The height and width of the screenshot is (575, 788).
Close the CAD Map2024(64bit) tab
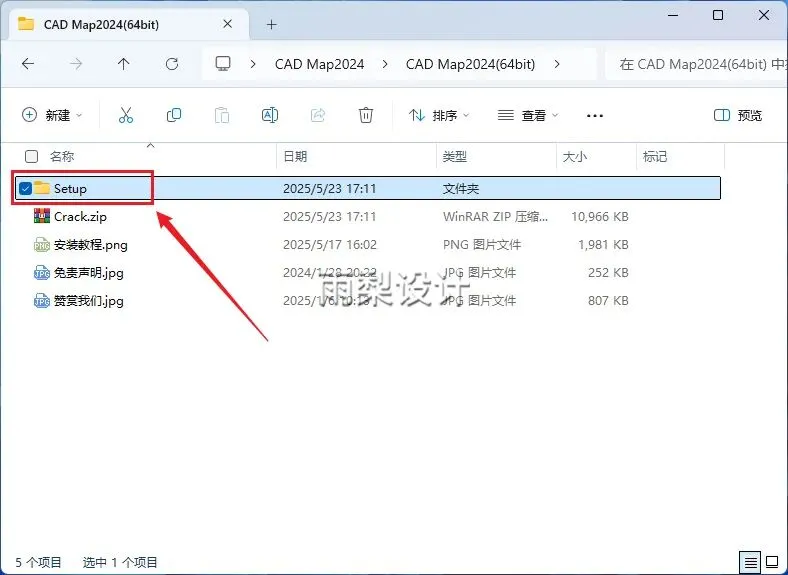pyautogui.click(x=227, y=24)
